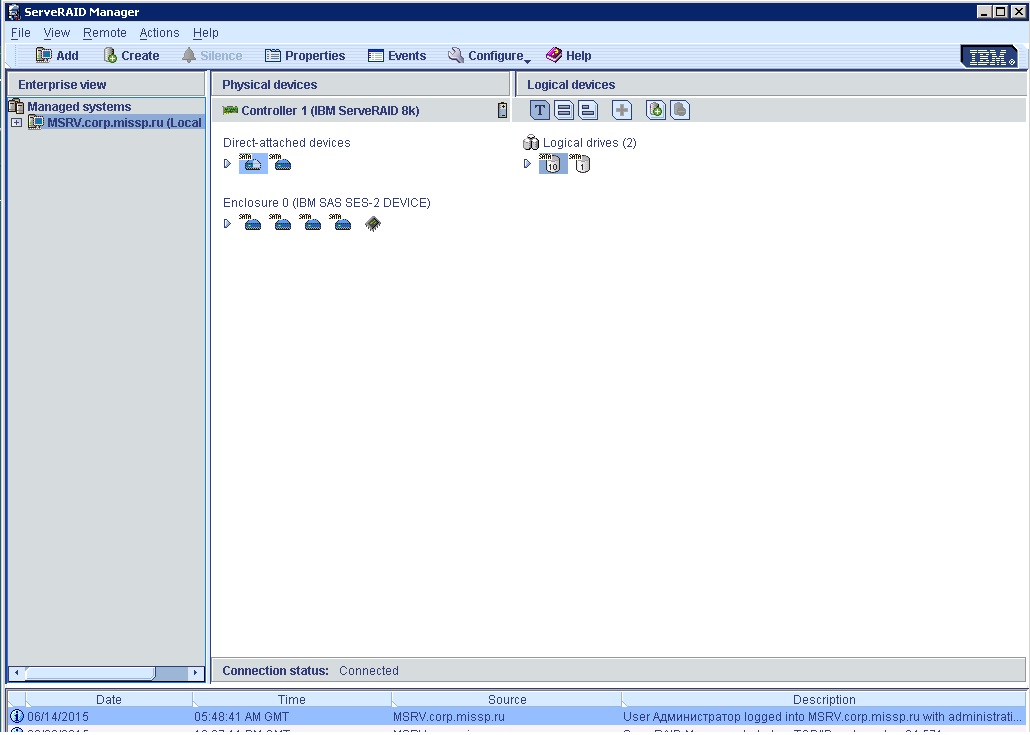1030x735 pixels.
Task: Click the Help book button
Action: [x=568, y=56]
